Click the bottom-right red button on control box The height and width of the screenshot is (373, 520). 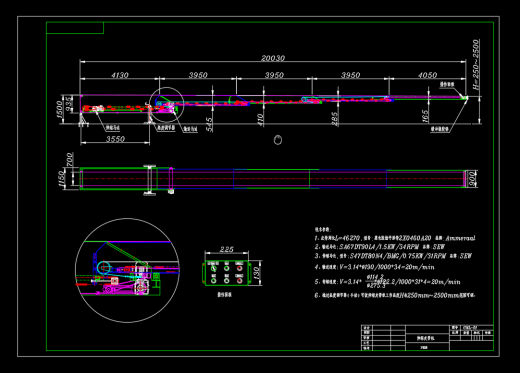[239, 281]
